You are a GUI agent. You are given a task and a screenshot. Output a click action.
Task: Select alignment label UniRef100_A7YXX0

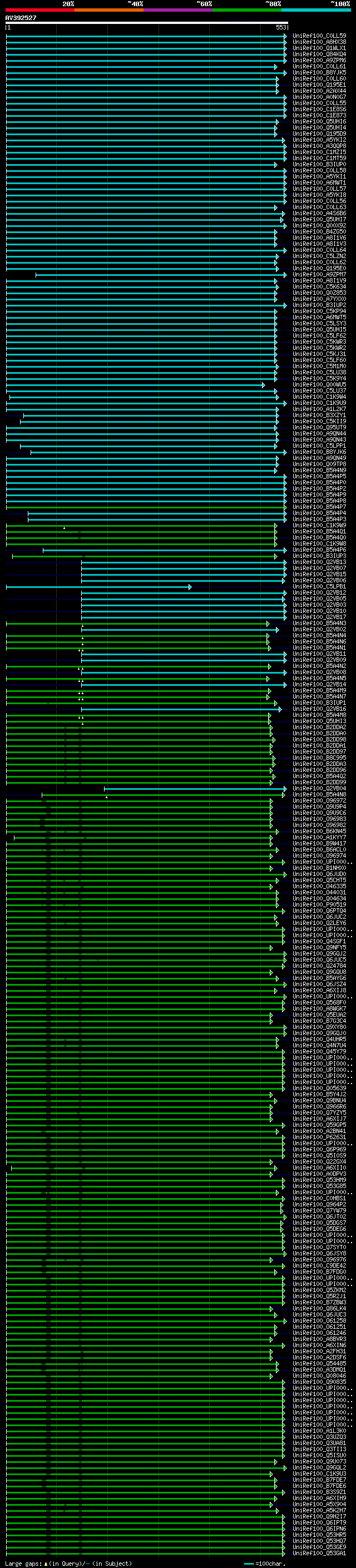click(319, 299)
